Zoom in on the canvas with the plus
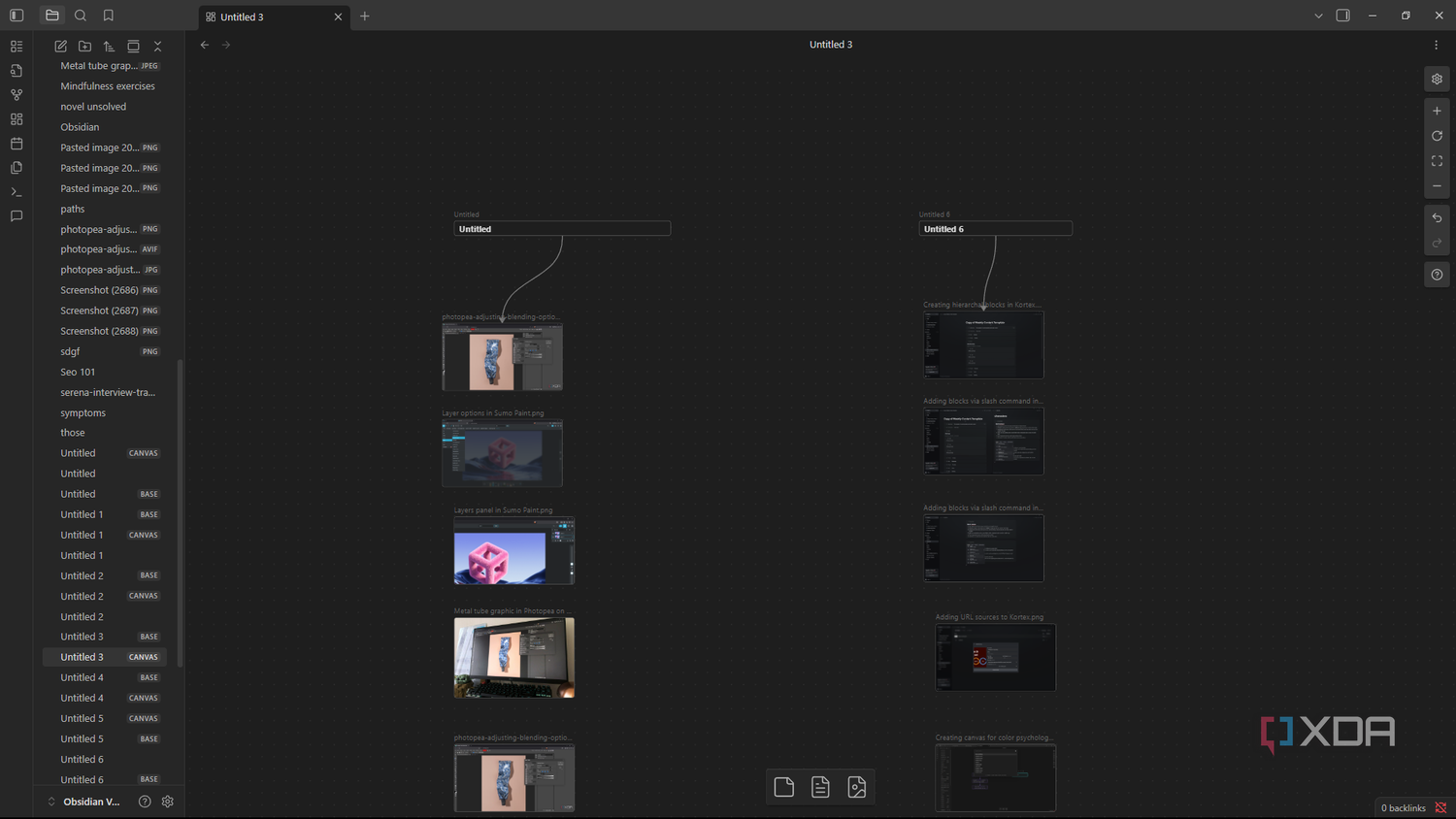 [x=1437, y=111]
